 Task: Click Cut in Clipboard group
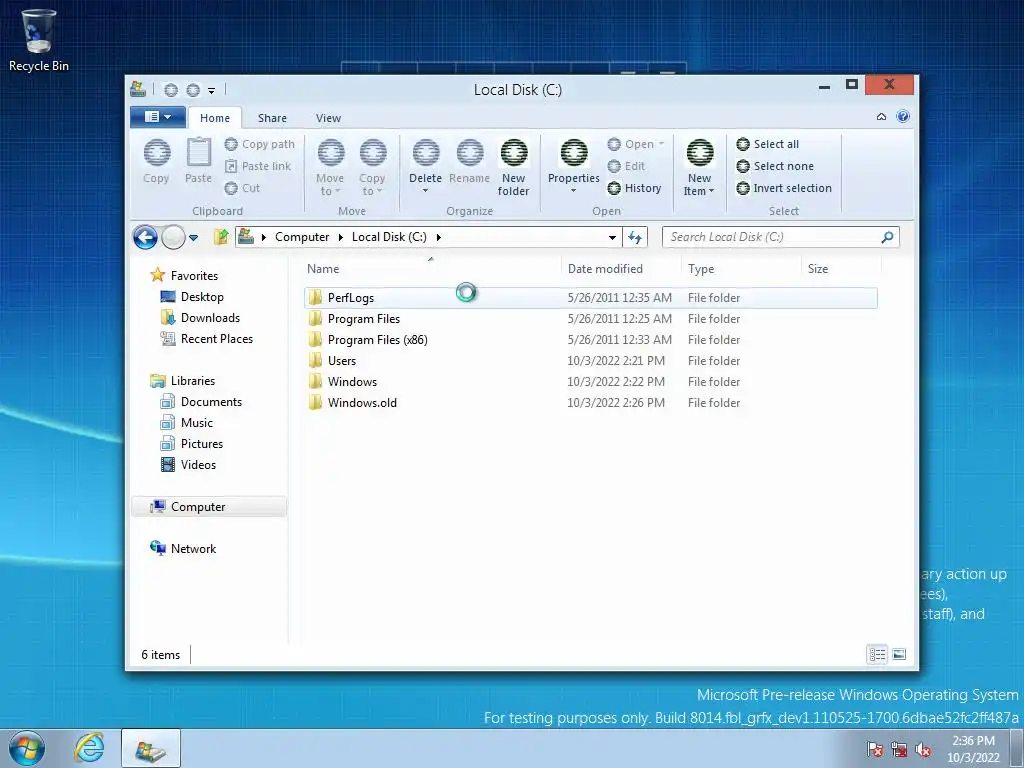[x=242, y=188]
